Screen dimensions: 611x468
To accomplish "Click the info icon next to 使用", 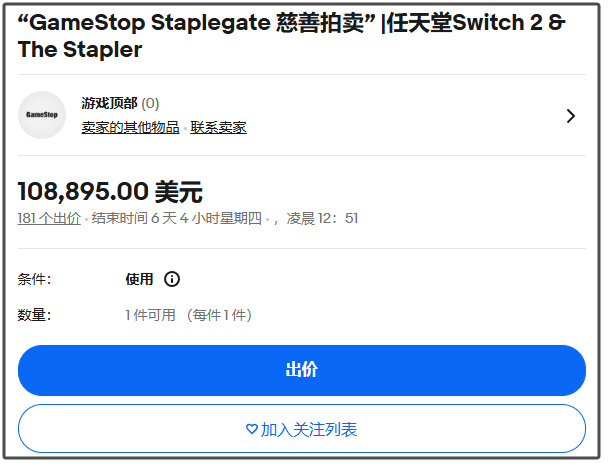I will coord(172,279).
